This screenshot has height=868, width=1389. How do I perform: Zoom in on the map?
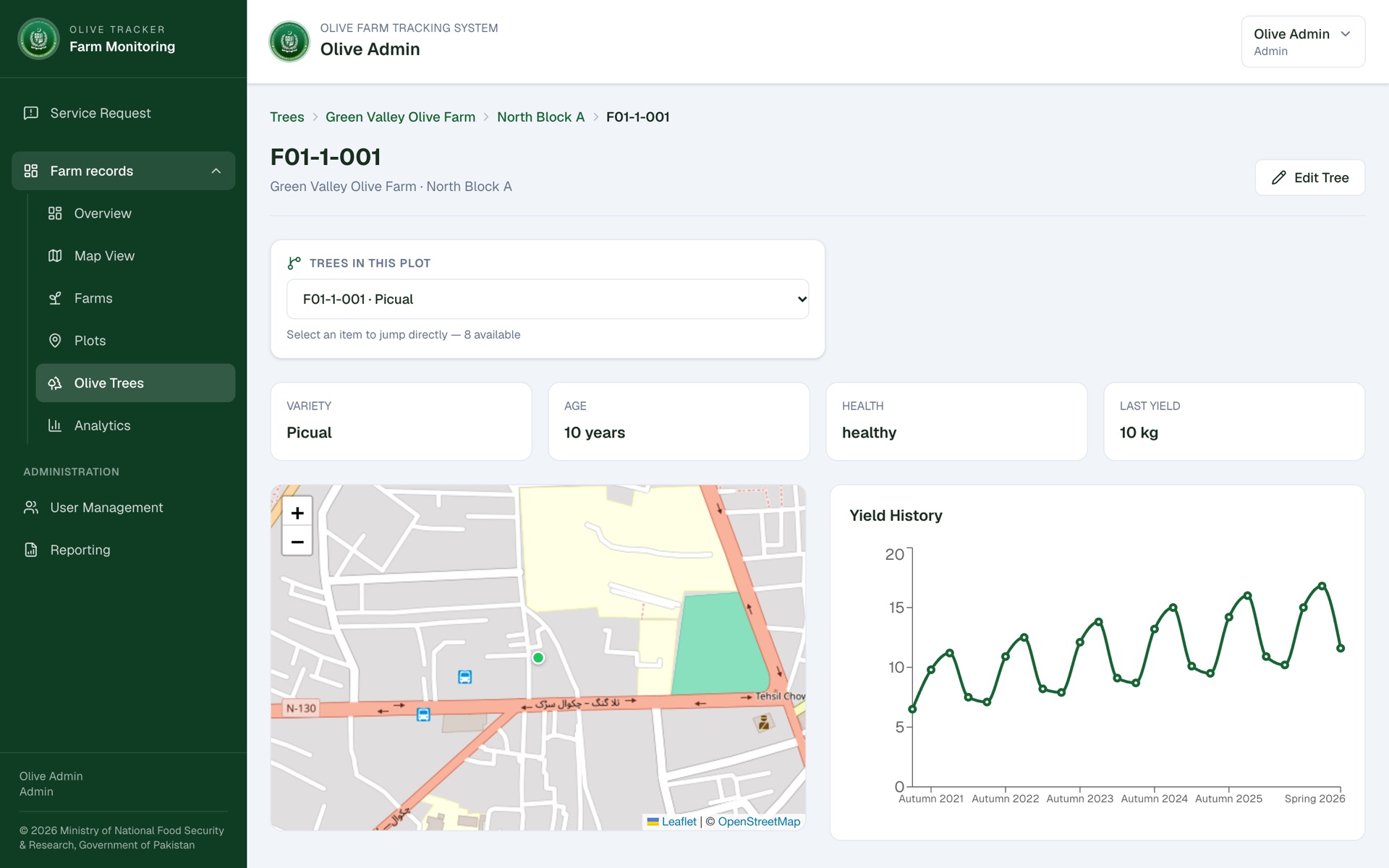[297, 513]
